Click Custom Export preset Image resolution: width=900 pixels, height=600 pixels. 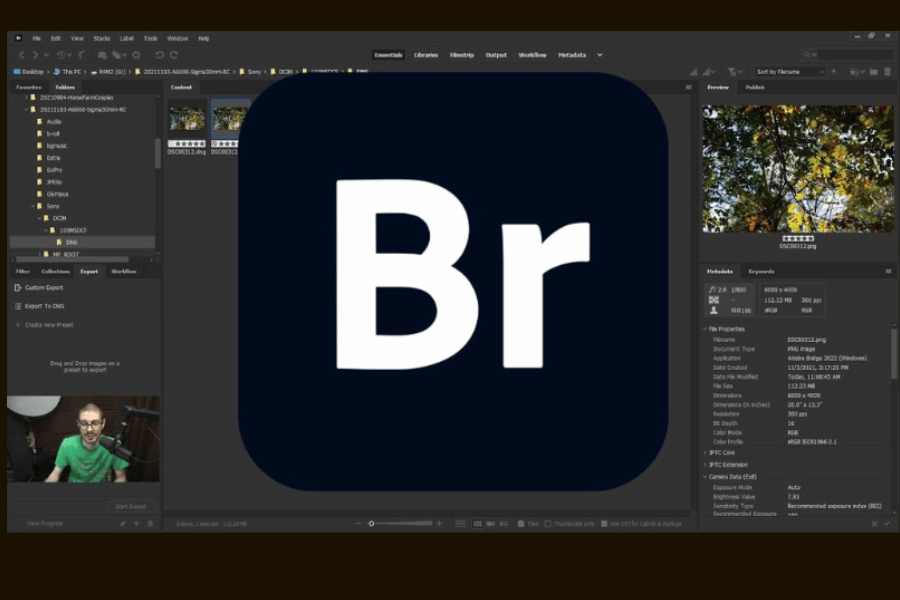coord(43,288)
